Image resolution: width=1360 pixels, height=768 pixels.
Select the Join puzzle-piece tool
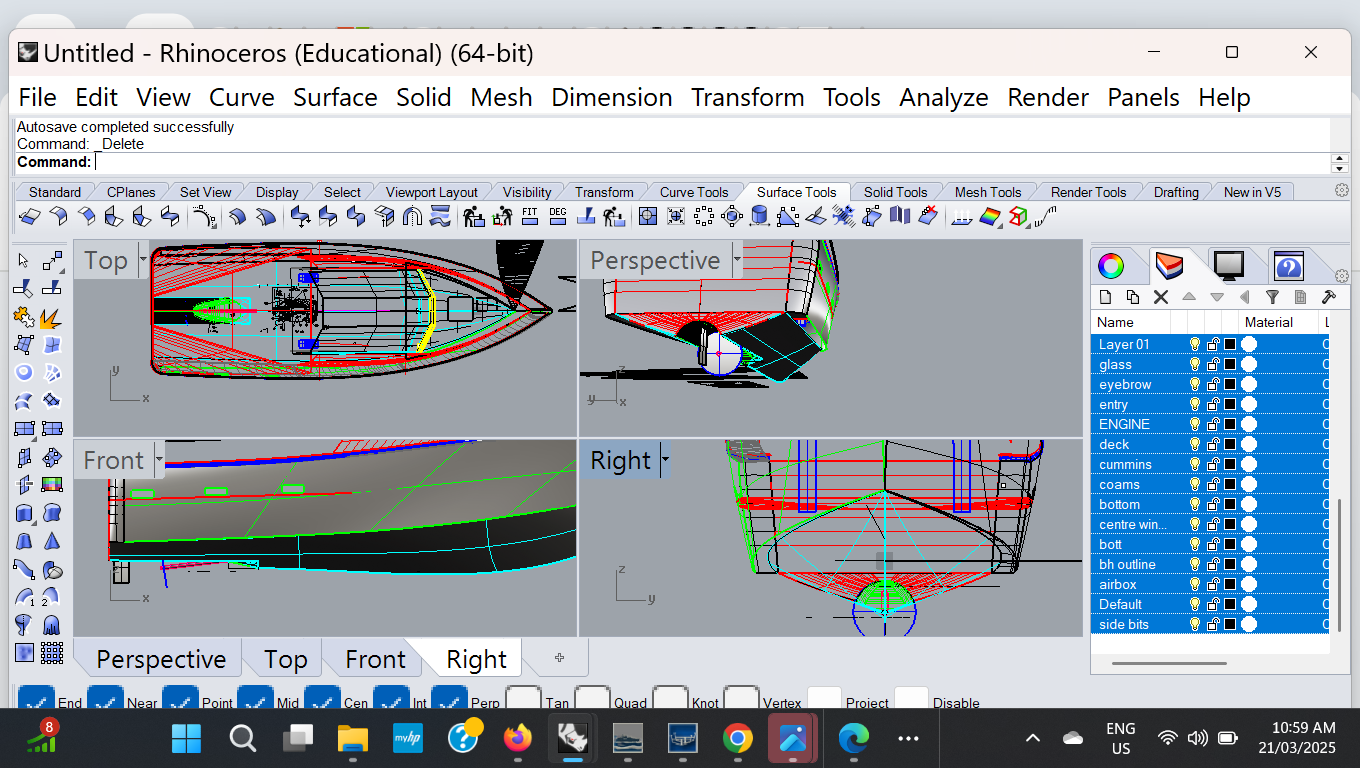(24, 318)
